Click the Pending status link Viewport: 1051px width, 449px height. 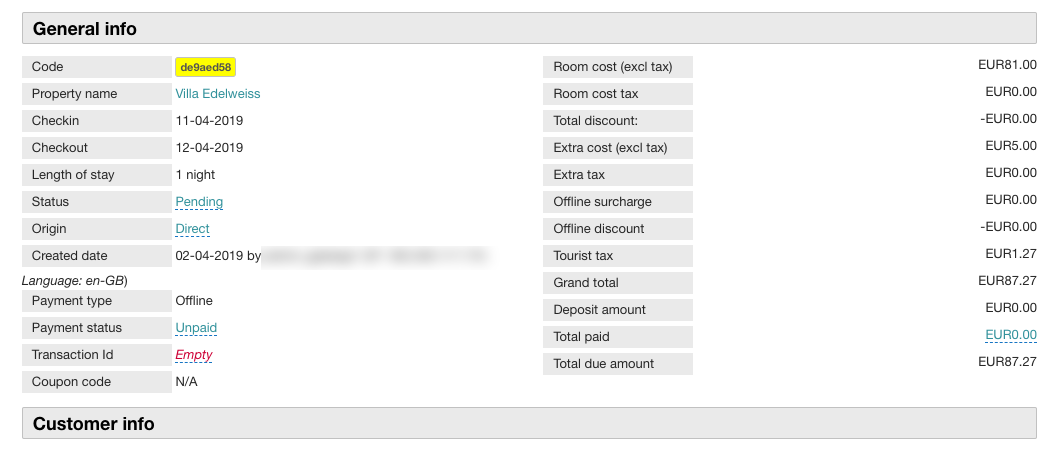coord(199,202)
